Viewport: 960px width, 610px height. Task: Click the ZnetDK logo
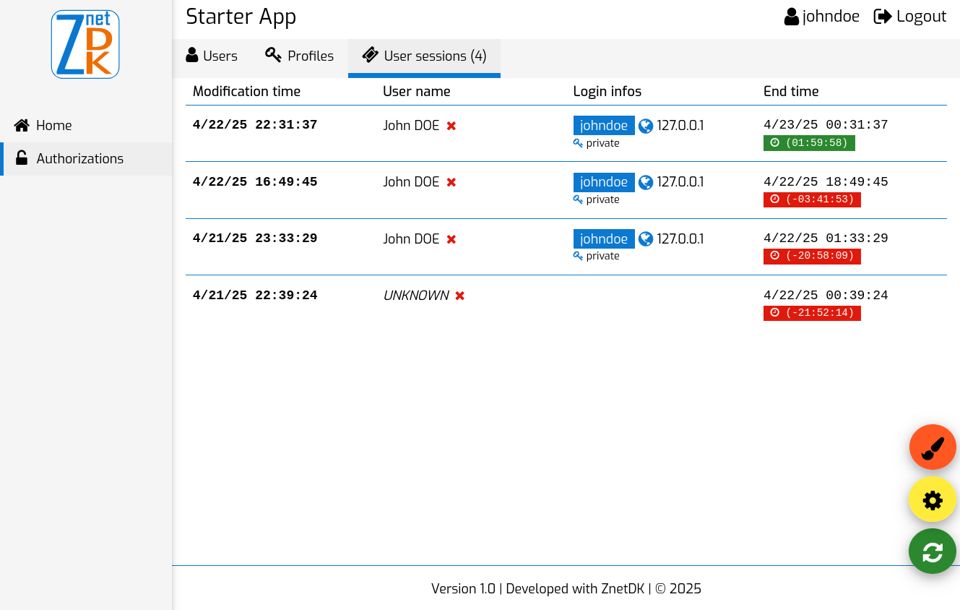(x=85, y=43)
